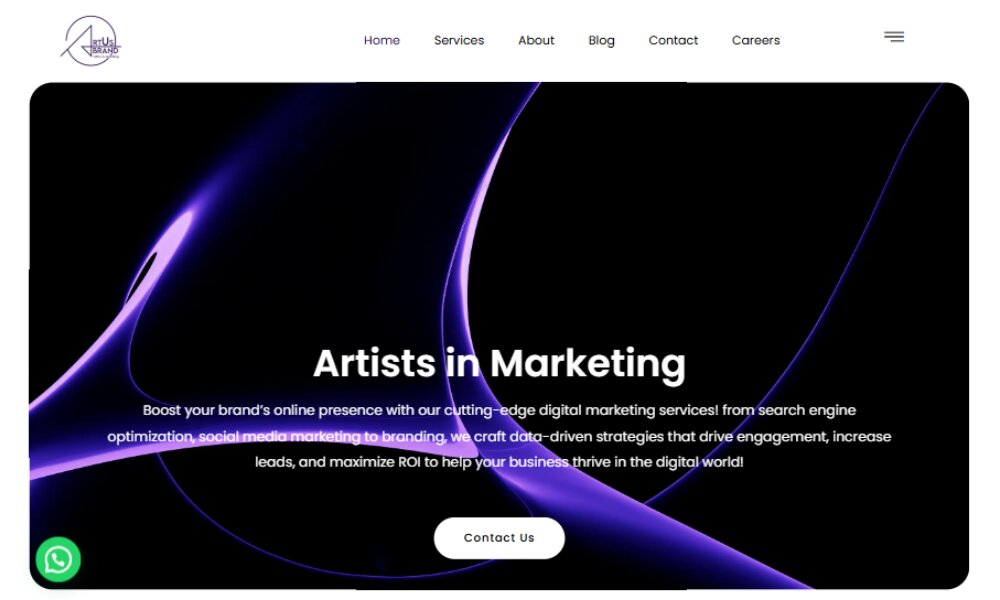
Task: Select Contact in the navigation bar
Action: 673,40
